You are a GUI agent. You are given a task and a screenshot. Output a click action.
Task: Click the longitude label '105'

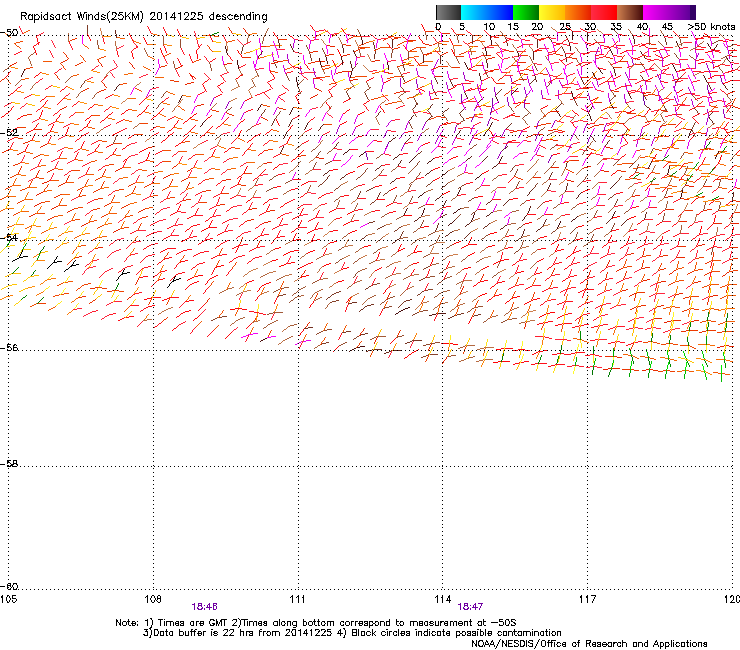coord(8,599)
